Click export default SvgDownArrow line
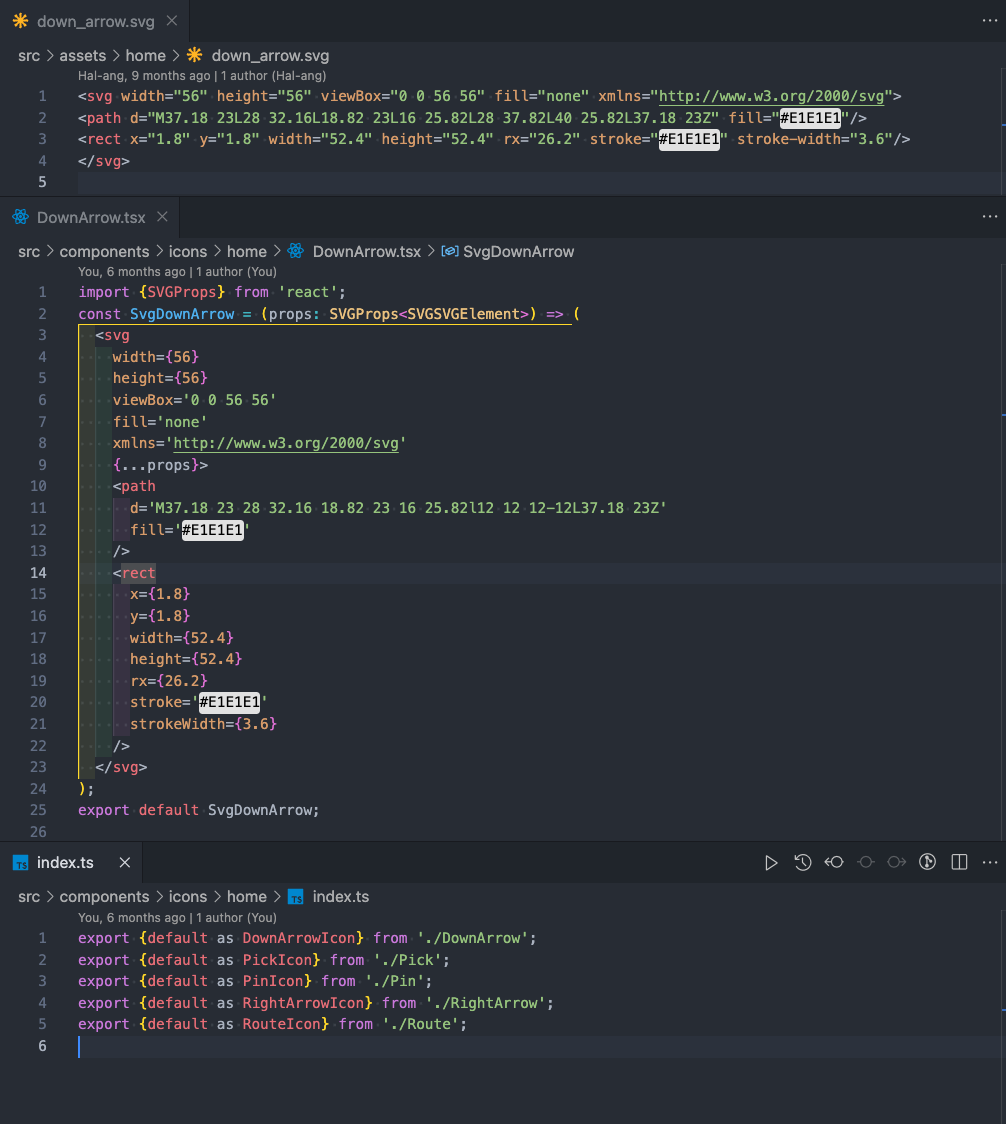The width and height of the screenshot is (1006, 1124). [x=199, y=810]
